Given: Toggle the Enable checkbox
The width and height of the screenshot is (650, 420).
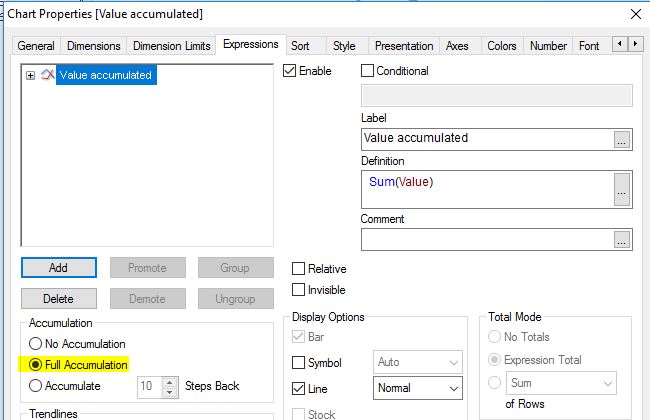Looking at the screenshot, I should tap(291, 71).
